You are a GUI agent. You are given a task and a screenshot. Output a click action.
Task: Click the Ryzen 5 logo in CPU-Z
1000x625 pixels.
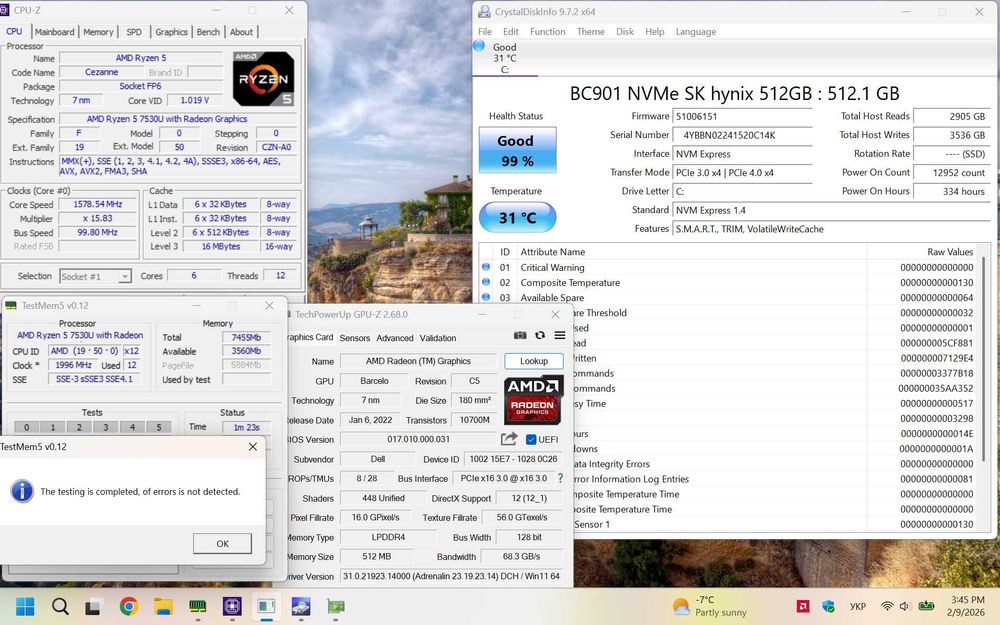click(263, 78)
